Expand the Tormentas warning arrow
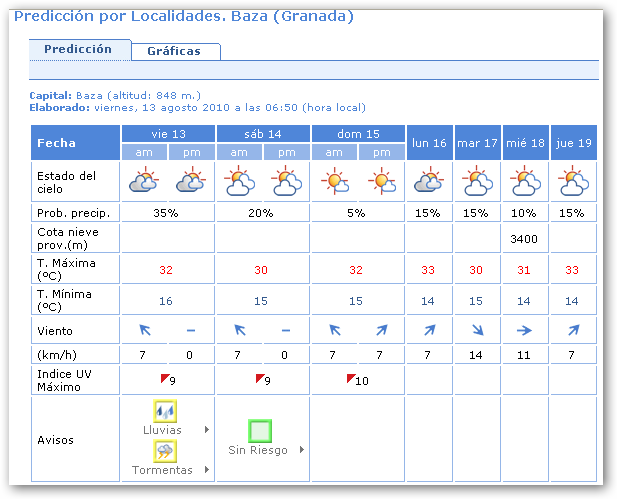 207,470
